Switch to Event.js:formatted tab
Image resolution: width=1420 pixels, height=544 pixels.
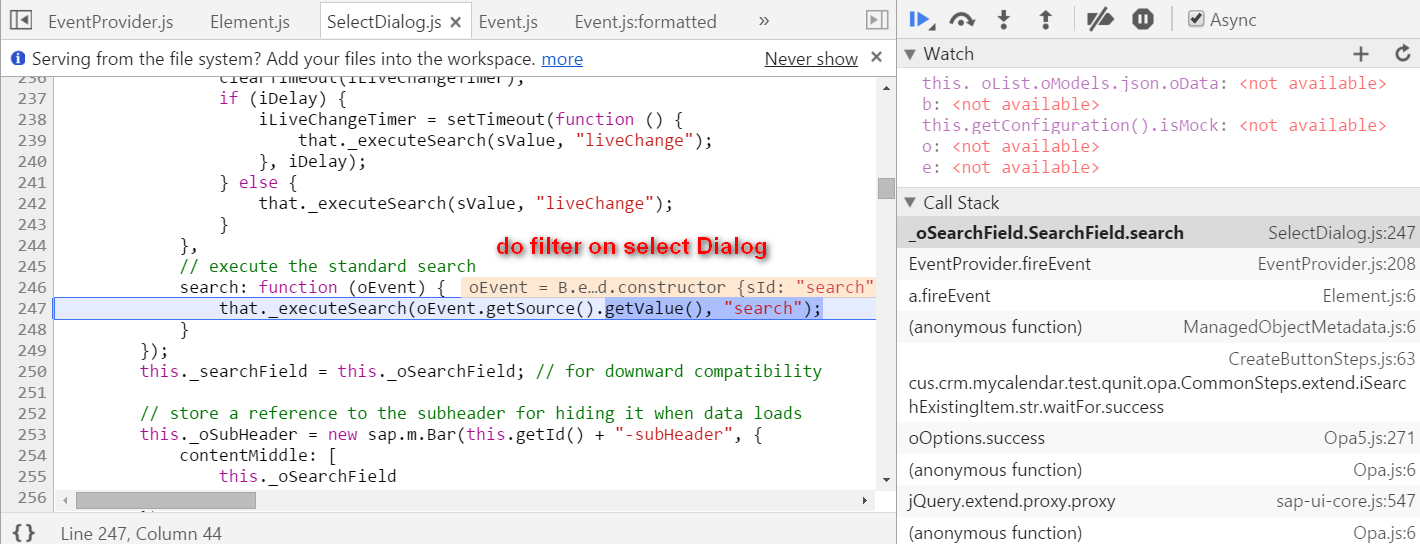click(x=645, y=21)
